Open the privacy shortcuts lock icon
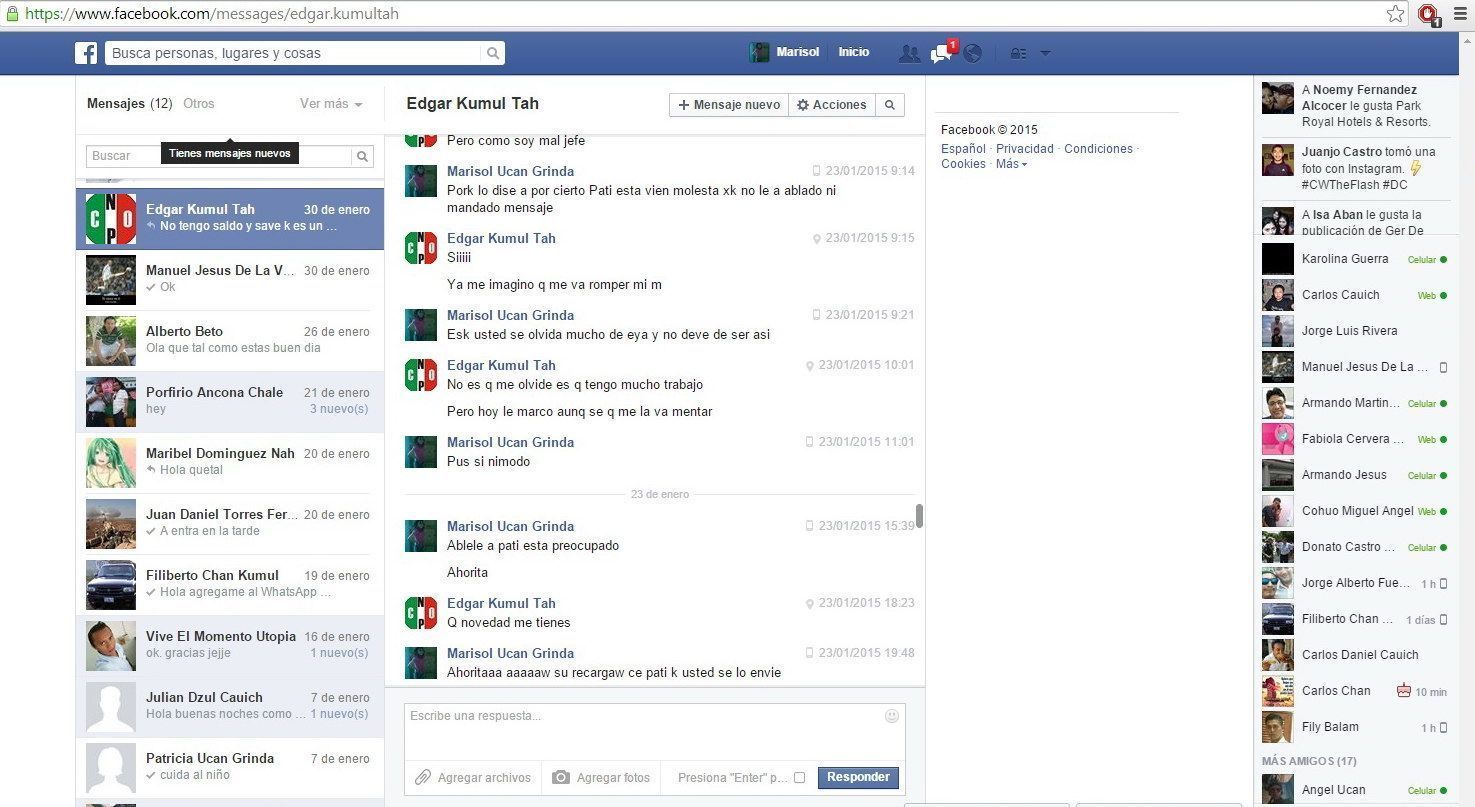This screenshot has height=807, width=1475. click(1018, 53)
